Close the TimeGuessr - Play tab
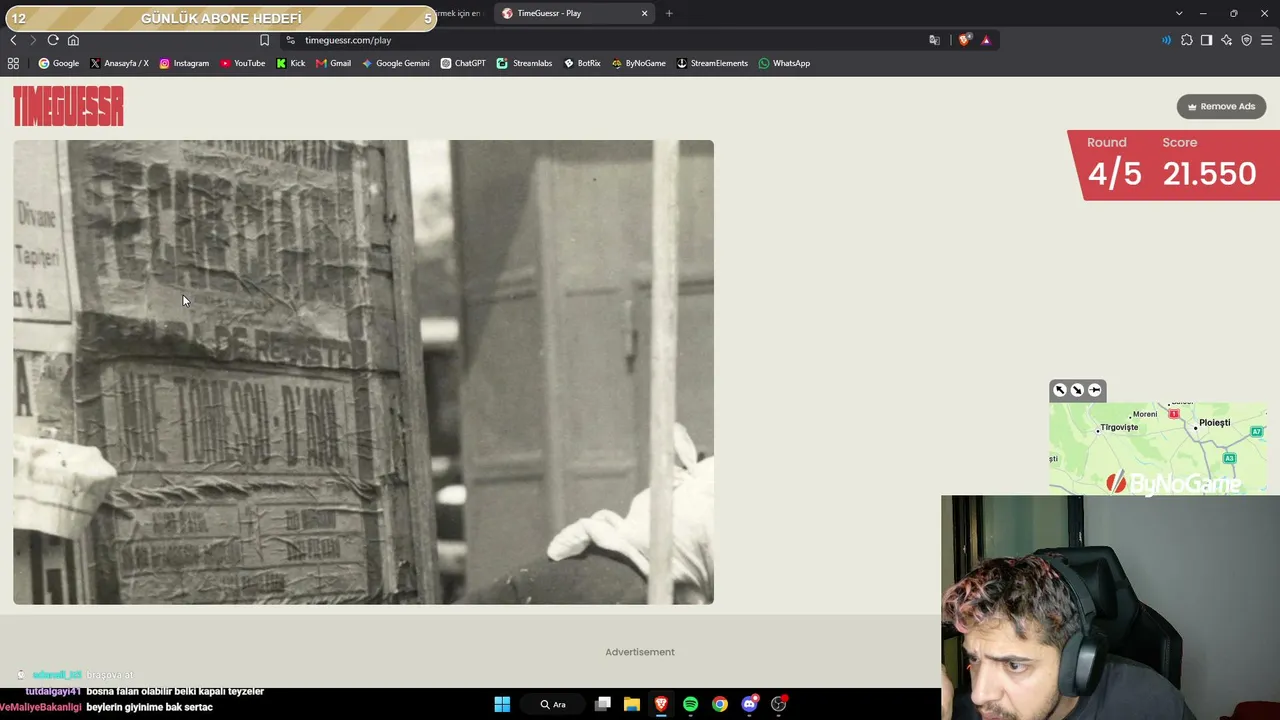 point(644,13)
